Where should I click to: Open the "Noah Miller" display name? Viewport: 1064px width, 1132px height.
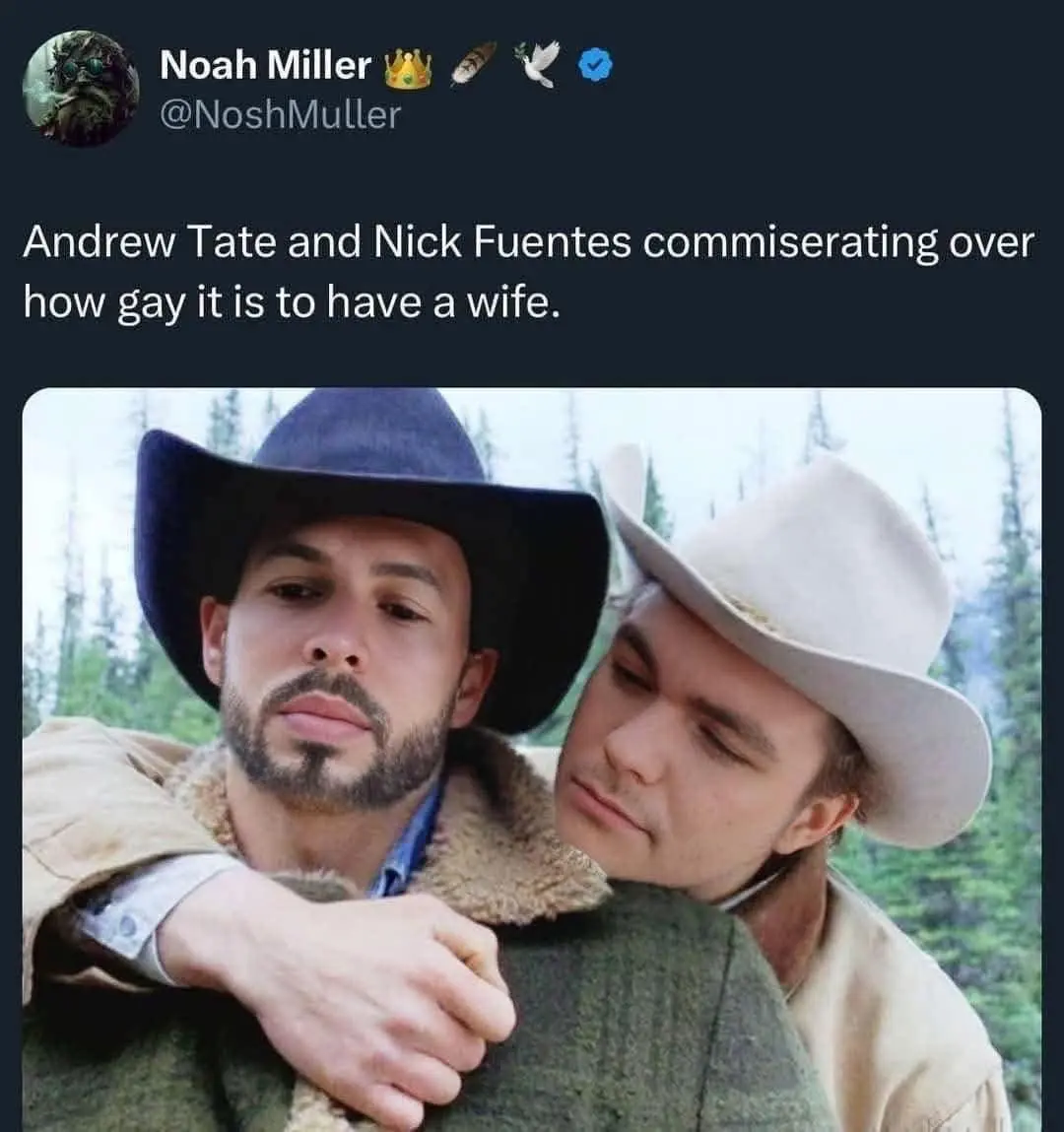point(265,66)
